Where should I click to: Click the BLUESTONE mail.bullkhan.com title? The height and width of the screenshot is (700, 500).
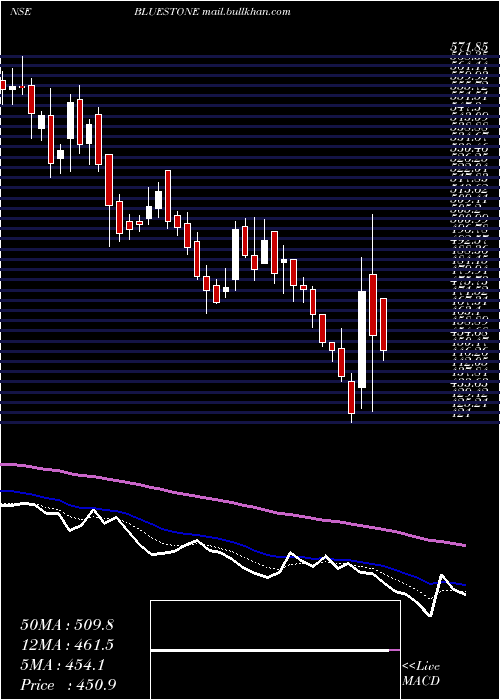point(212,12)
